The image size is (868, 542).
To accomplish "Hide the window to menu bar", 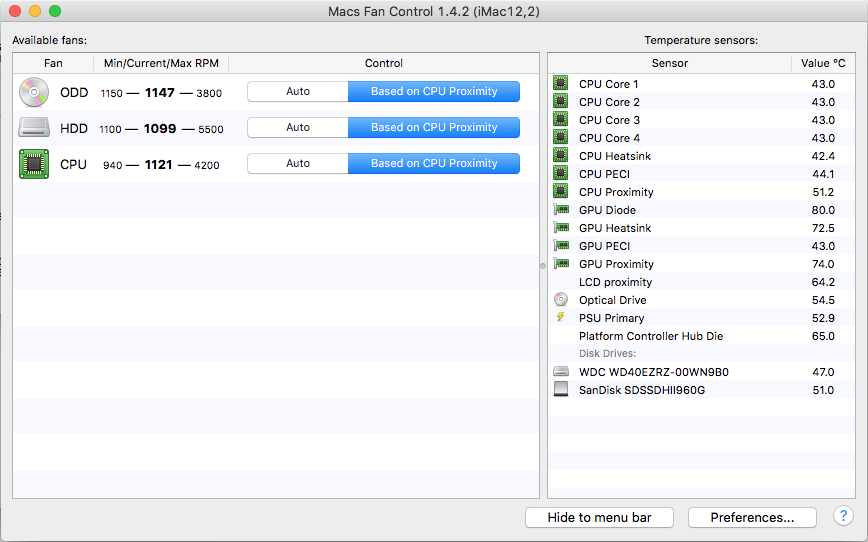I will [x=599, y=517].
